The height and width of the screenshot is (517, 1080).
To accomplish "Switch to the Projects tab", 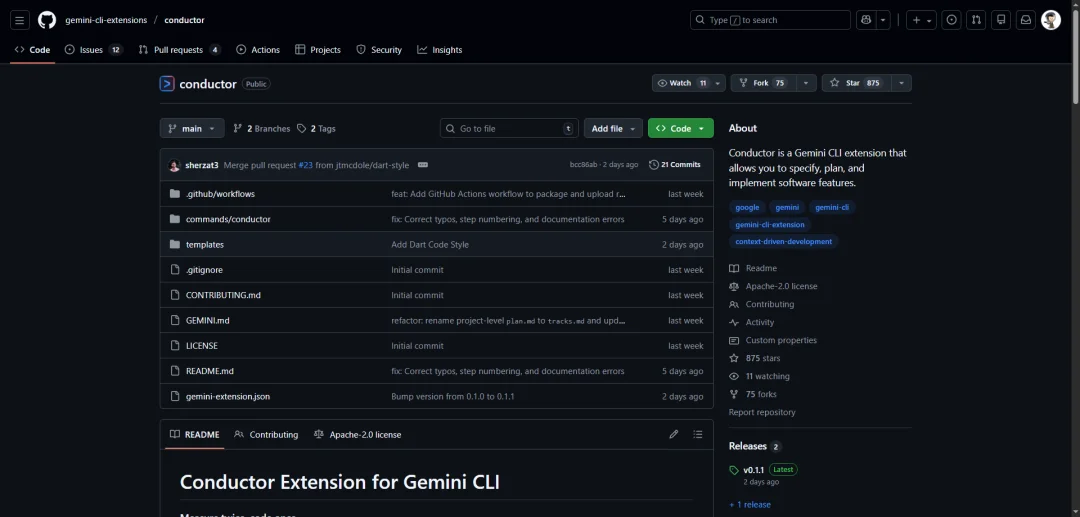I will click(x=318, y=50).
